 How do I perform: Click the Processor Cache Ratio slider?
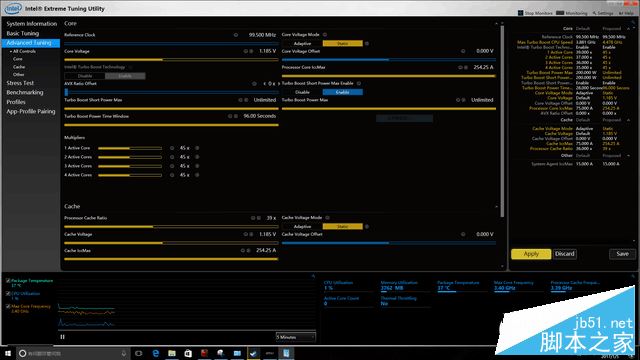coord(171,227)
